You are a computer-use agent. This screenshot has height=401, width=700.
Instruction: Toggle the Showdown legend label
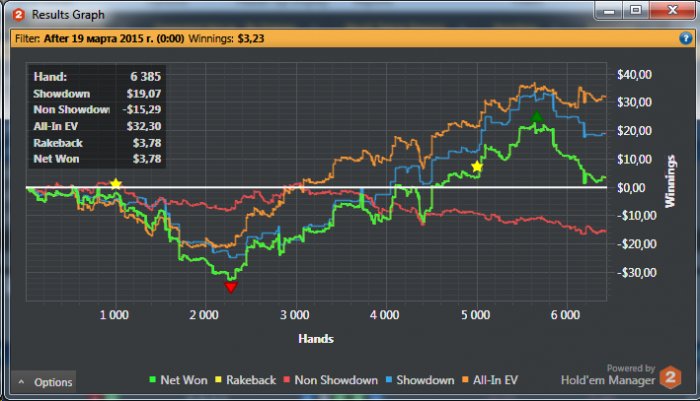425,380
